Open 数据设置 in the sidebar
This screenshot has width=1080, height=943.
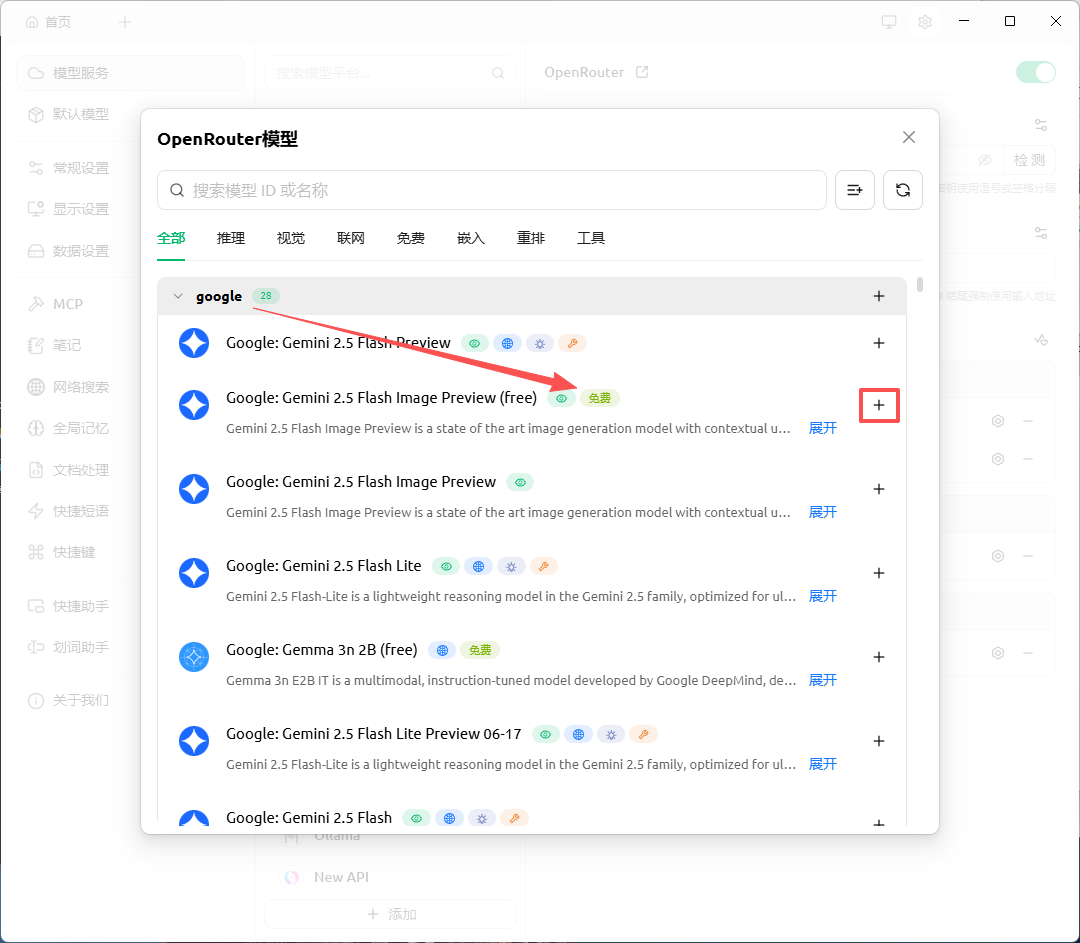click(x=81, y=251)
